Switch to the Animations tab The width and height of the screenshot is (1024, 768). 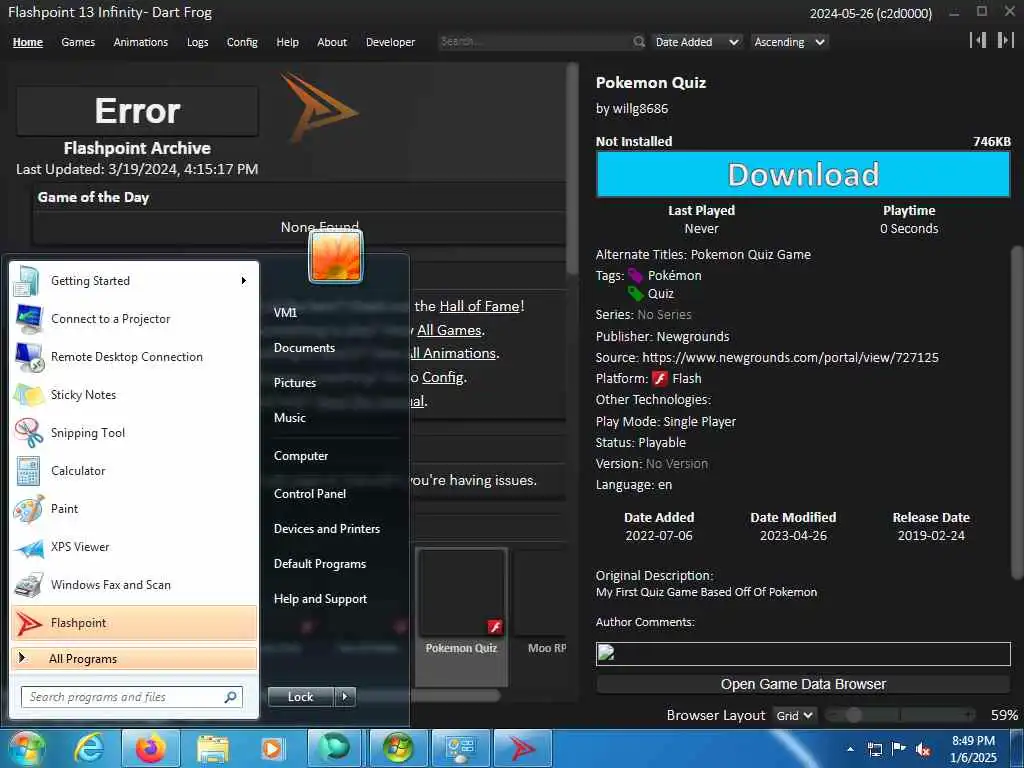[x=140, y=42]
